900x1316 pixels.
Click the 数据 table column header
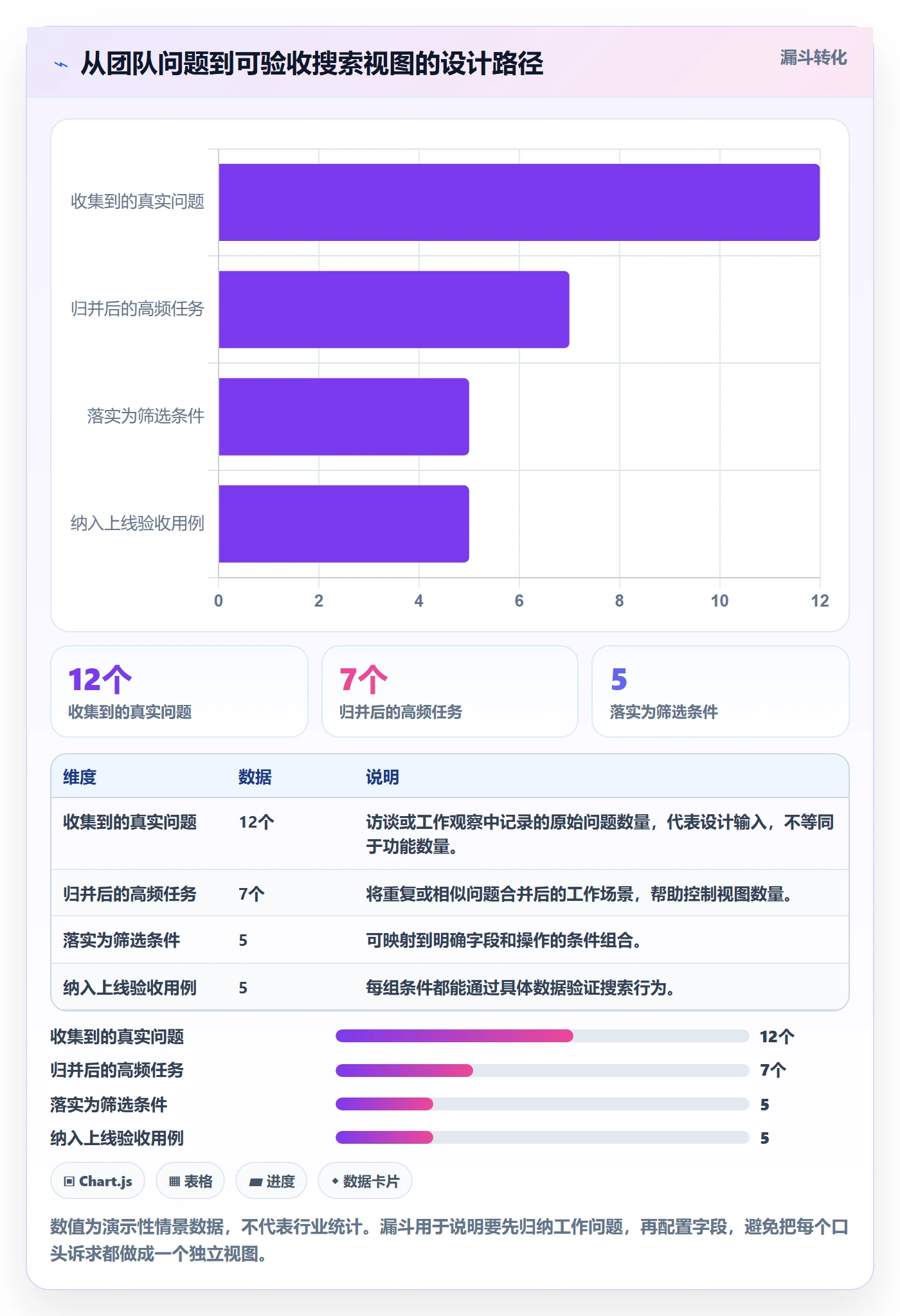point(255,778)
